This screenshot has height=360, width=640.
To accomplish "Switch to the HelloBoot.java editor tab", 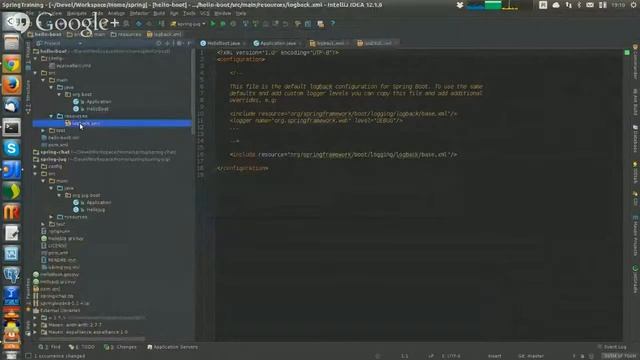I will (223, 43).
